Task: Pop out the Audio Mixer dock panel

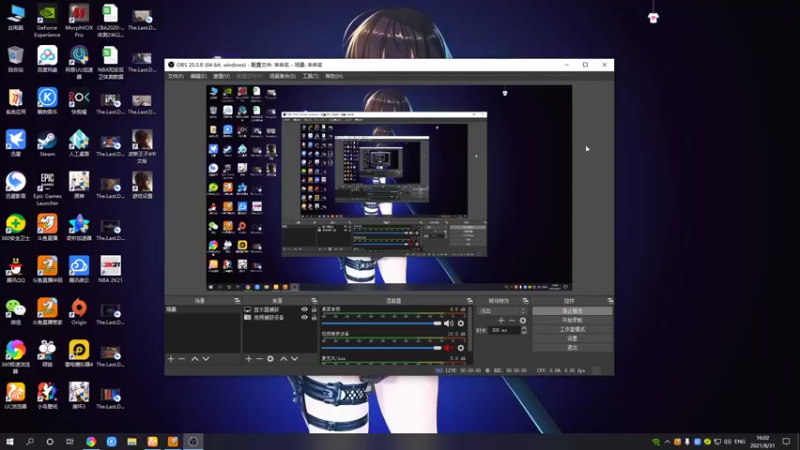Action: click(x=469, y=301)
